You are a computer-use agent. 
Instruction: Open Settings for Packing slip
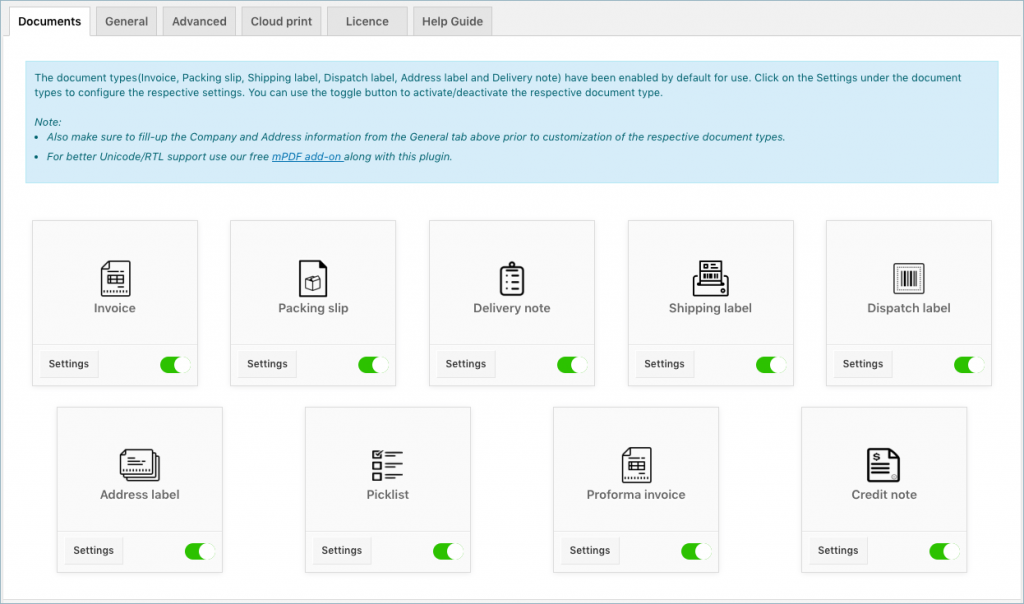pos(267,364)
